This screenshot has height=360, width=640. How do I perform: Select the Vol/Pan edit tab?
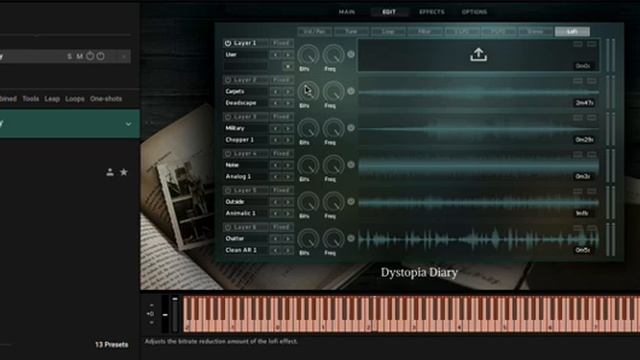click(314, 31)
